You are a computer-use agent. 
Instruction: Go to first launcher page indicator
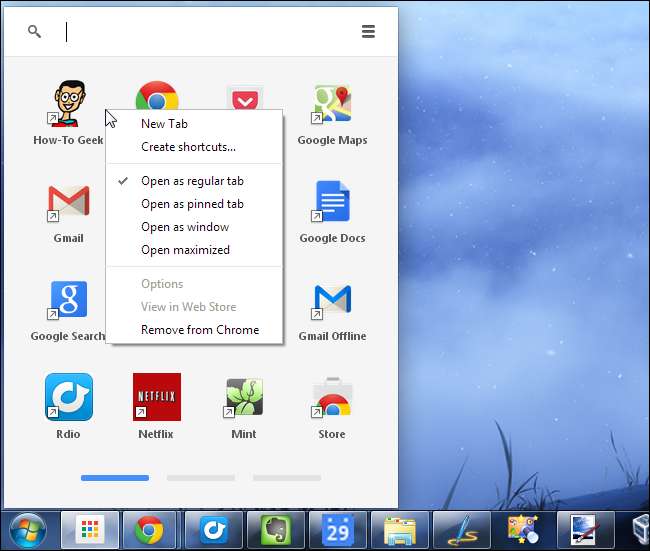[115, 478]
